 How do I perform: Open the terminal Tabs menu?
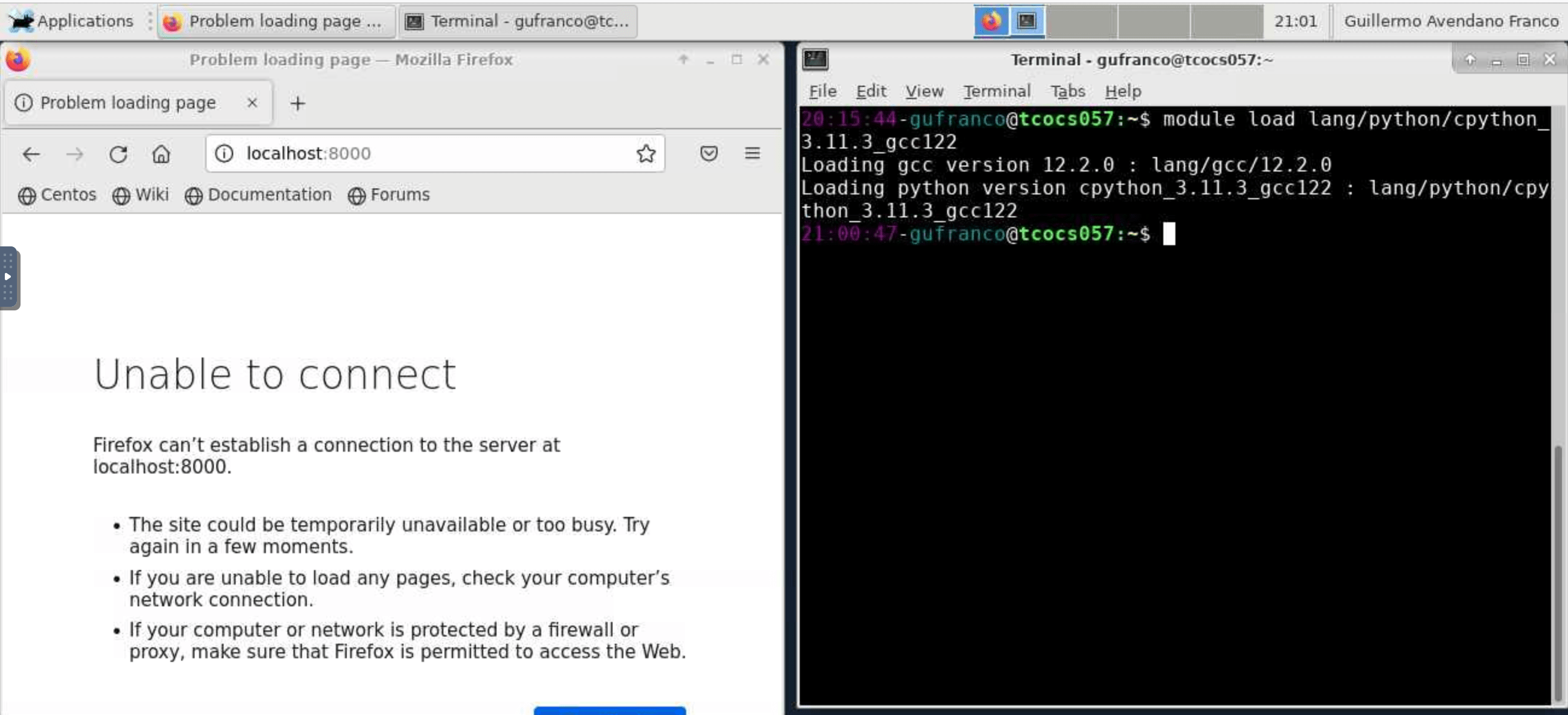pyautogui.click(x=1068, y=91)
